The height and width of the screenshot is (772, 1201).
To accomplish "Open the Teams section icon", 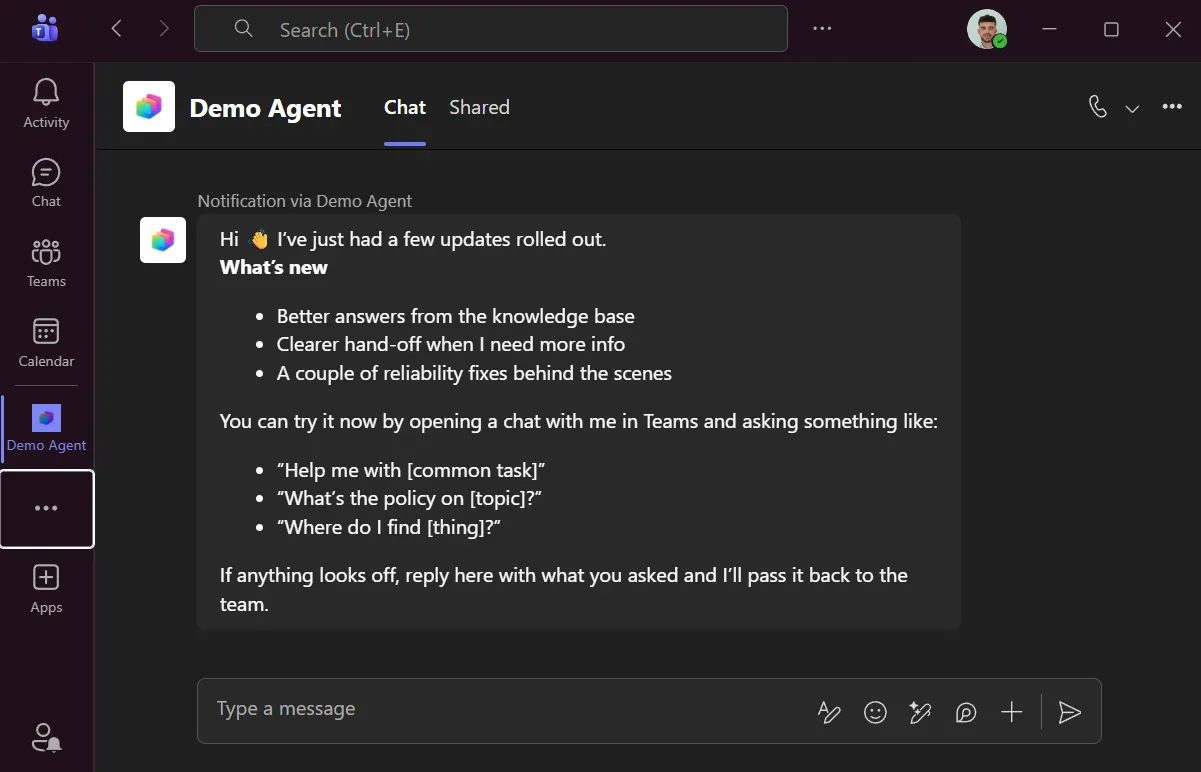I will 46,252.
